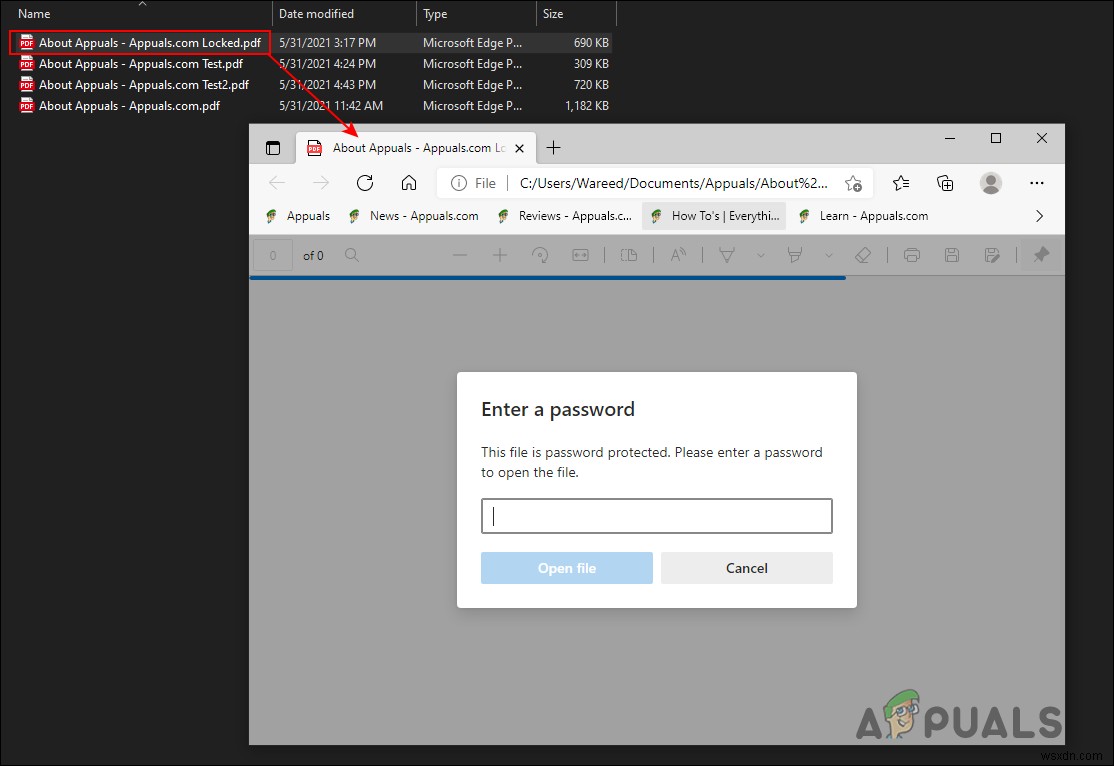Select About Appuals - Appuals.com Locked.pdf file
1114x766 pixels.
(x=150, y=43)
